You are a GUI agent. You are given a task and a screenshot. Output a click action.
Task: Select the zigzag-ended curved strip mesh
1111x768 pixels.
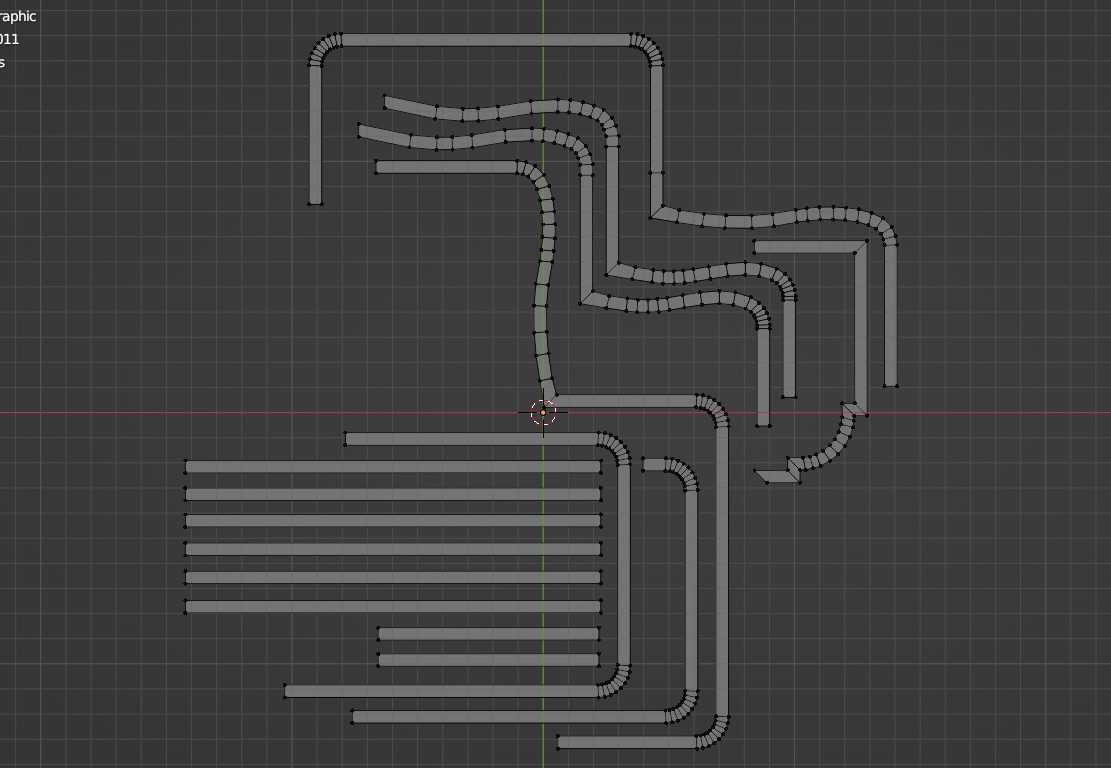[x=829, y=451]
